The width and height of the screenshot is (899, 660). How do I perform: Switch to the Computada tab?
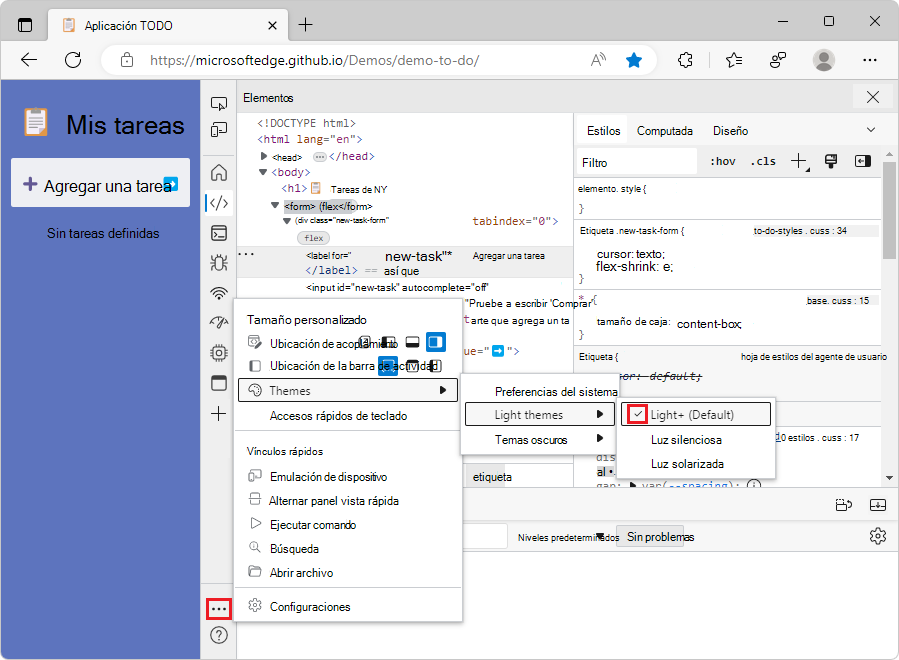pos(664,130)
